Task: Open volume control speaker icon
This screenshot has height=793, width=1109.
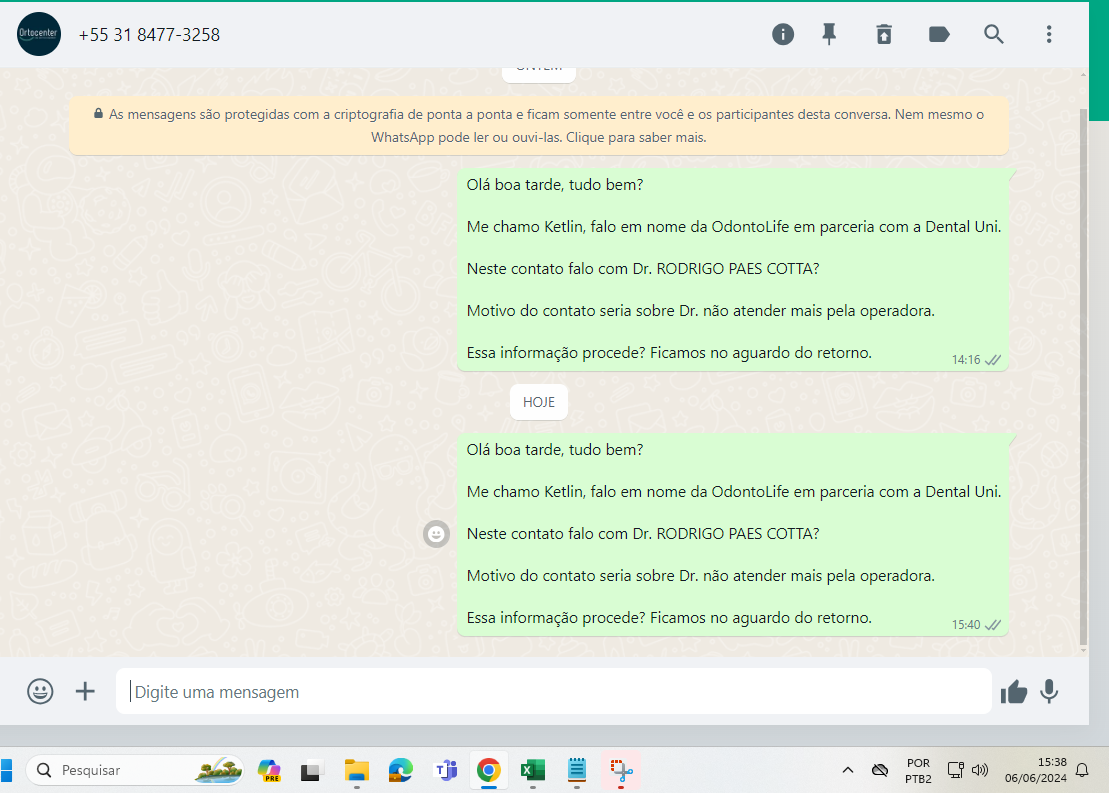Action: [x=980, y=770]
